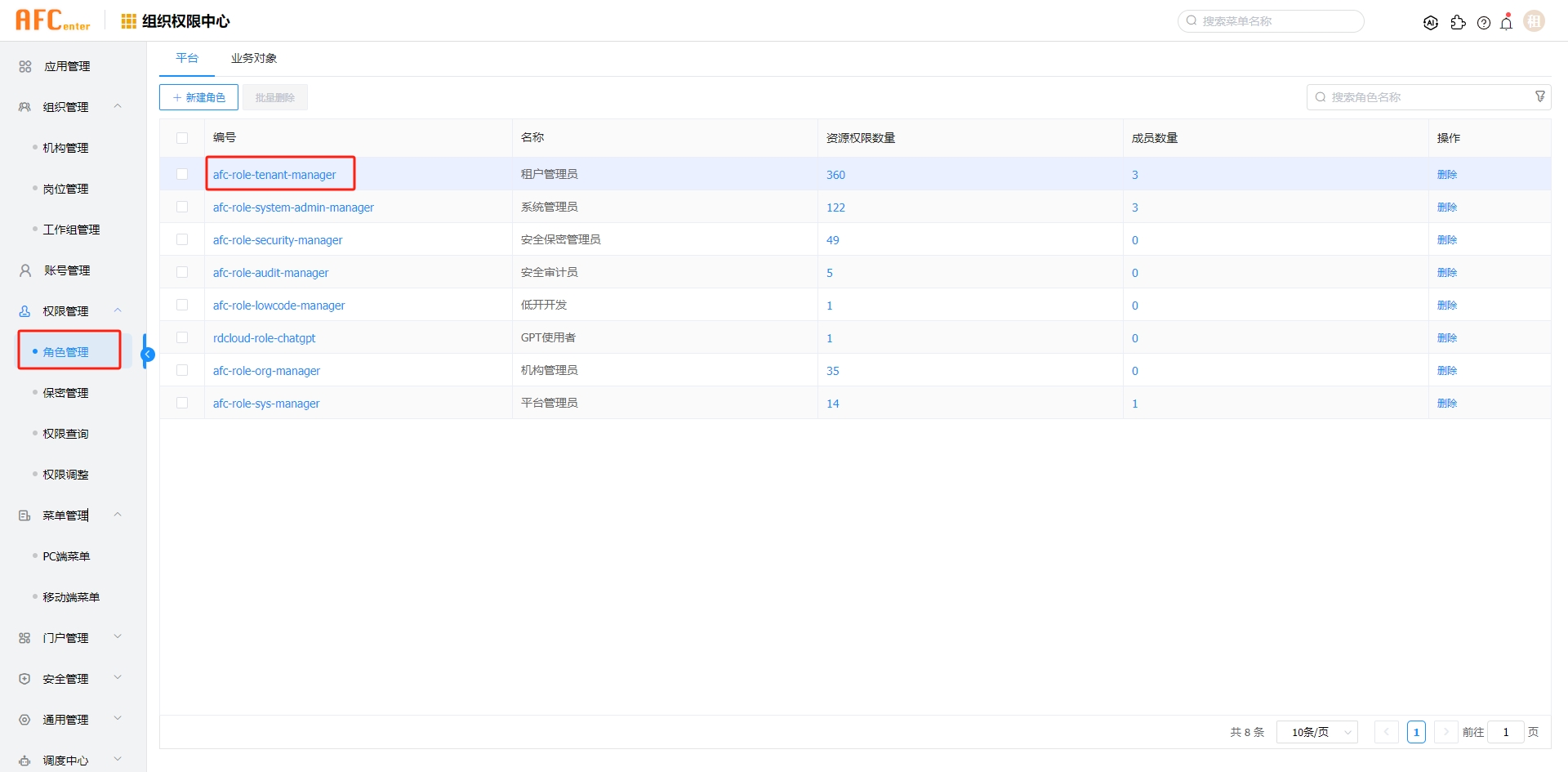This screenshot has width=1568, height=772.
Task: Click the 新建角色 button
Action: [198, 96]
